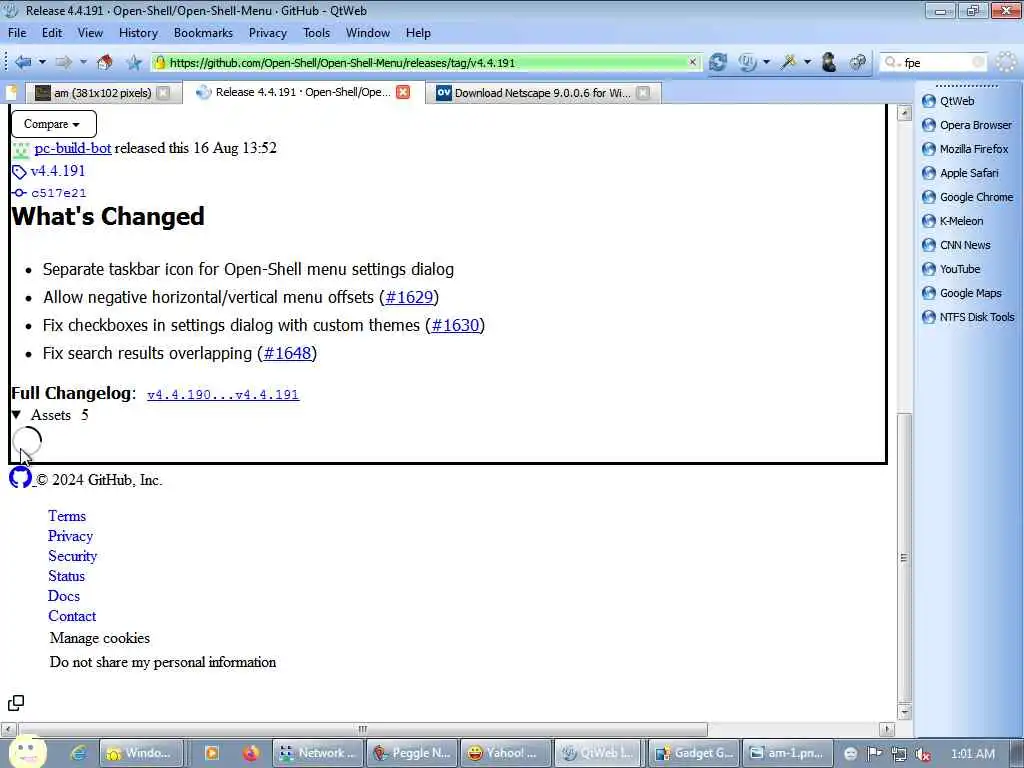Close the 'Release 4.4.191' tab

coord(403,92)
